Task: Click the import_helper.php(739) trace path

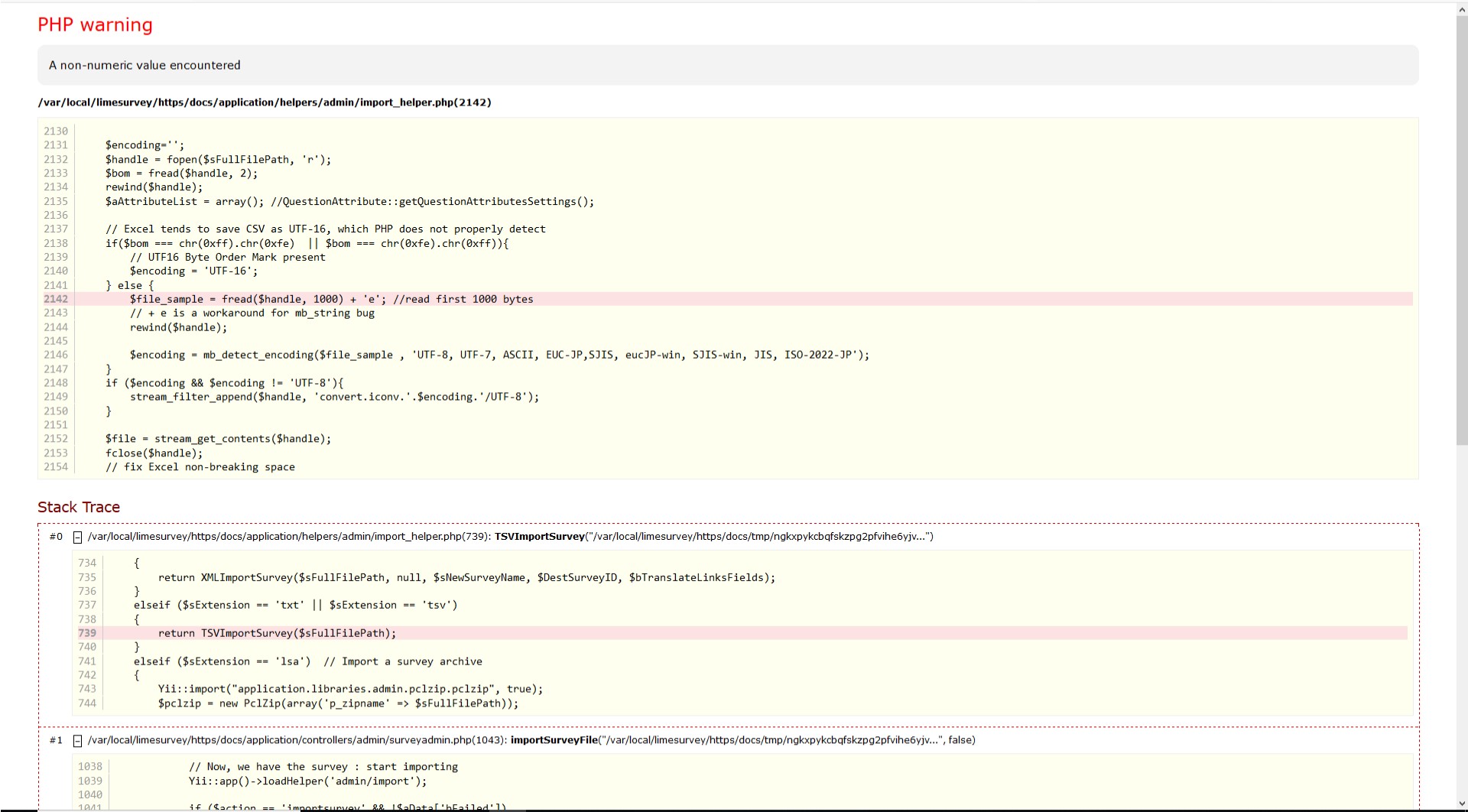Action: click(288, 537)
